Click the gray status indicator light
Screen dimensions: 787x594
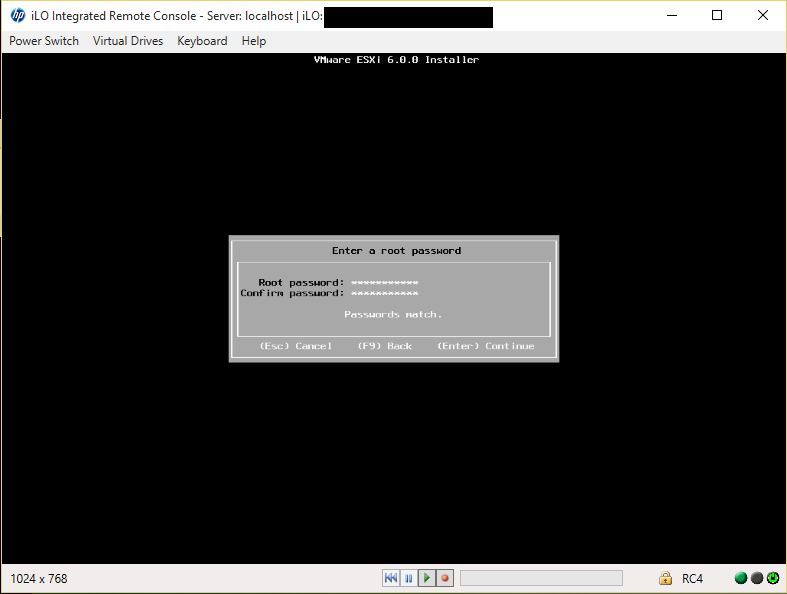(x=757, y=578)
